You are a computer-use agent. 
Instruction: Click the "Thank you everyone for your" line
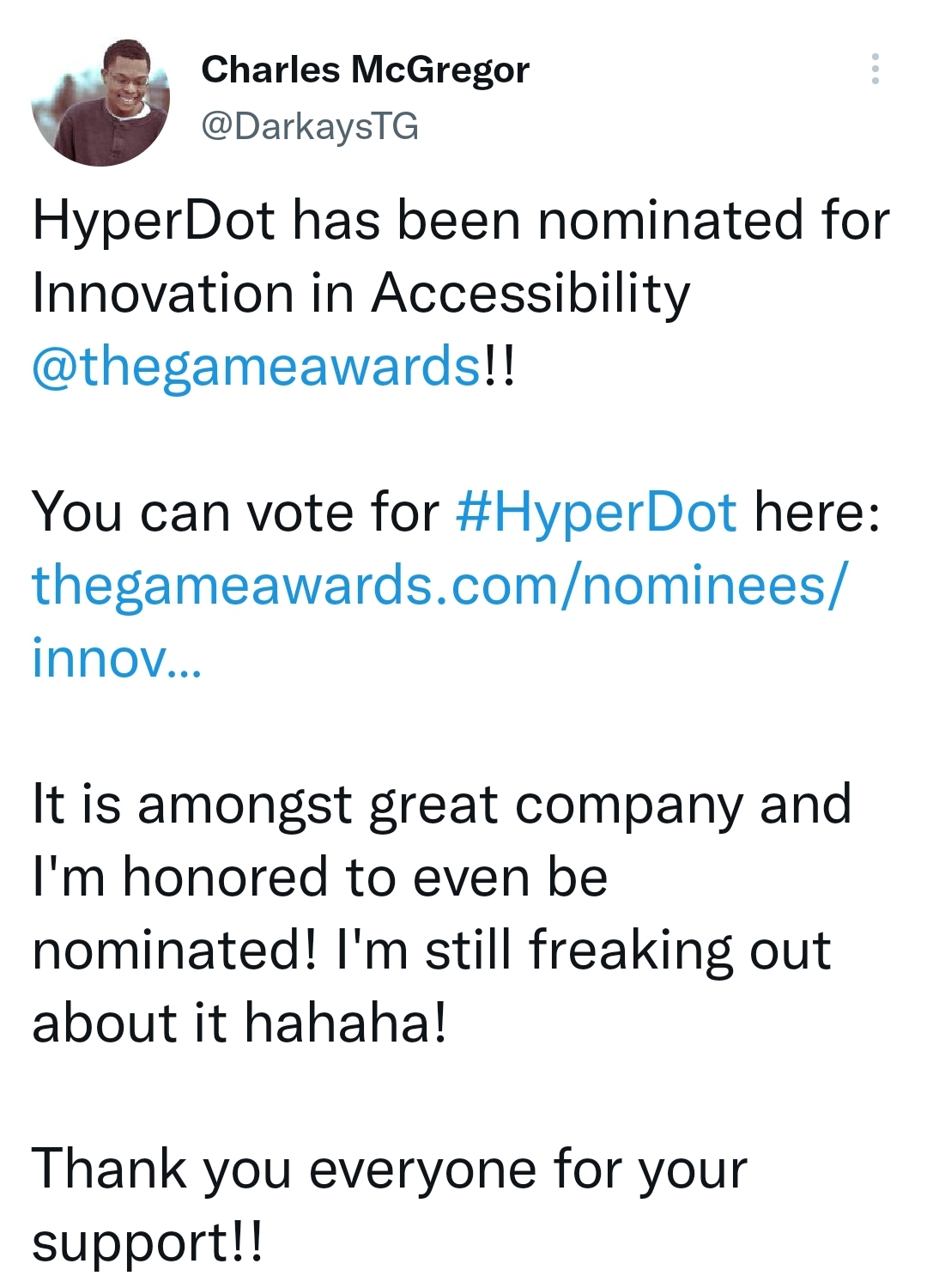390,1170
